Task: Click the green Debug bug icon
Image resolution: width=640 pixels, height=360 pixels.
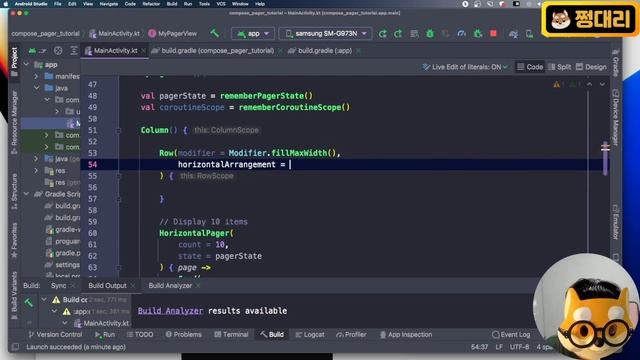Action: [430, 33]
